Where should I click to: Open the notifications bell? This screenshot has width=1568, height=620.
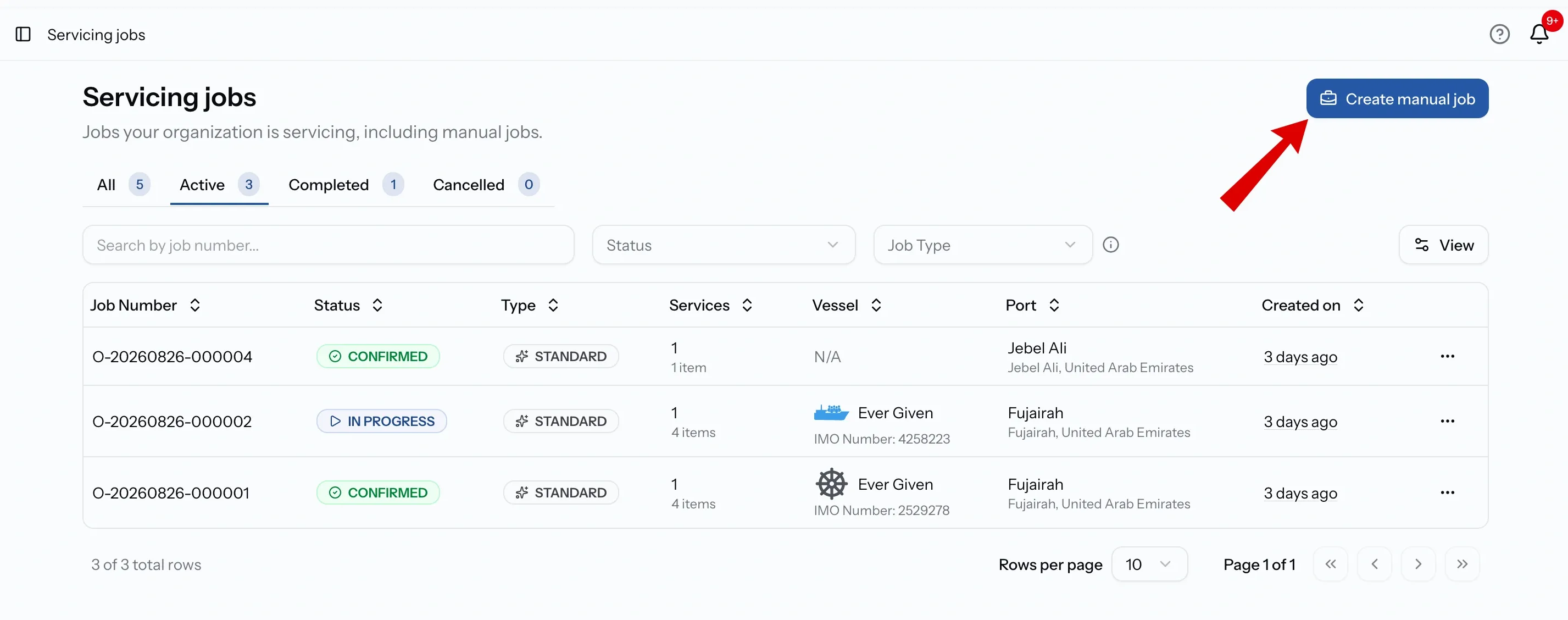click(1539, 34)
